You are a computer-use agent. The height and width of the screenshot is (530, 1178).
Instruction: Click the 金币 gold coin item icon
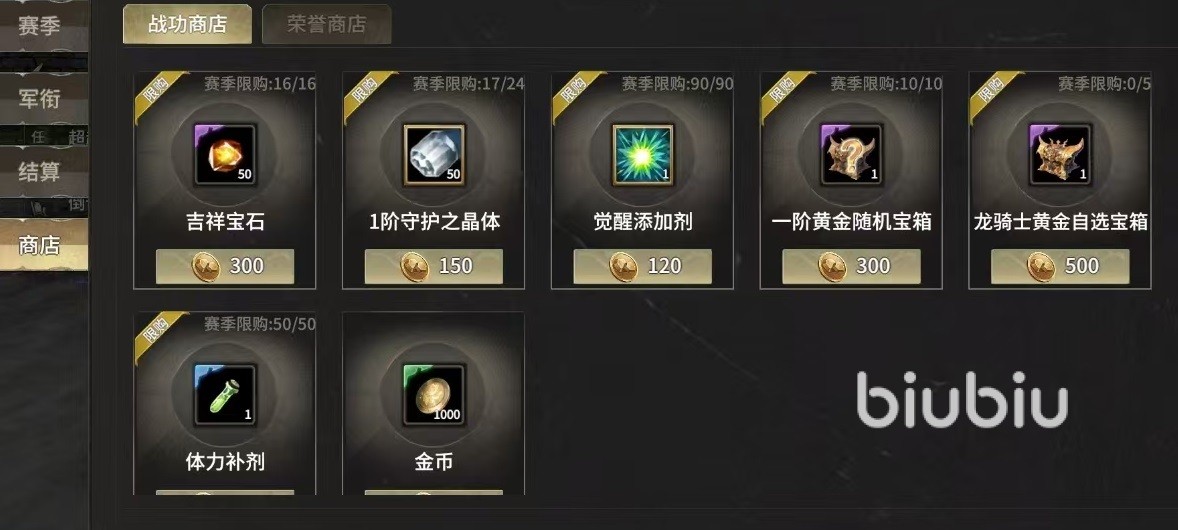click(x=433, y=395)
